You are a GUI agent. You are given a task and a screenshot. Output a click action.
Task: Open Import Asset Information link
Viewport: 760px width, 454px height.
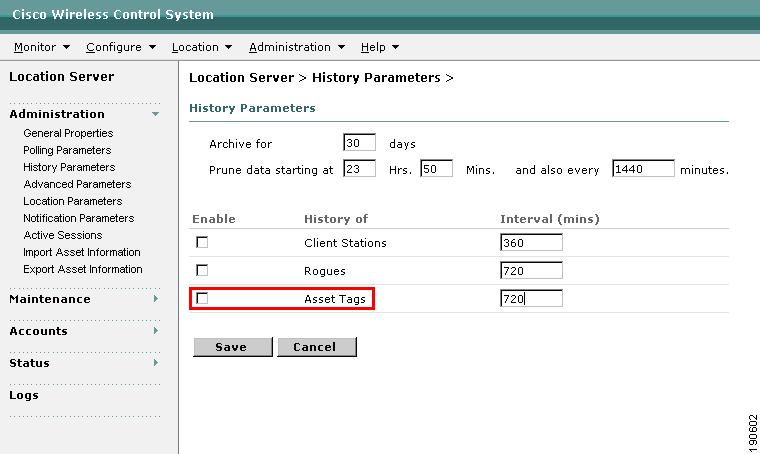82,252
